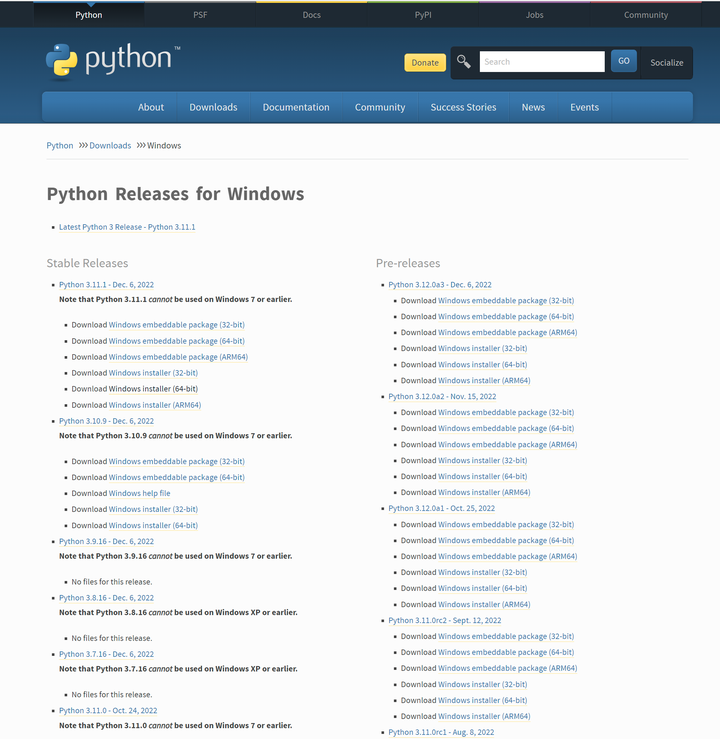Open Python 3.12.0a1 - Oct. 25, 2022 pre-release link
This screenshot has height=739, width=720.
tap(442, 508)
